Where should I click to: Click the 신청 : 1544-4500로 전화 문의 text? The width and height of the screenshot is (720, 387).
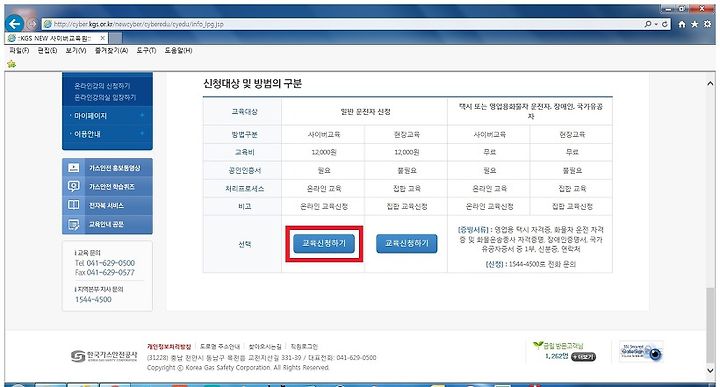[x=530, y=264]
